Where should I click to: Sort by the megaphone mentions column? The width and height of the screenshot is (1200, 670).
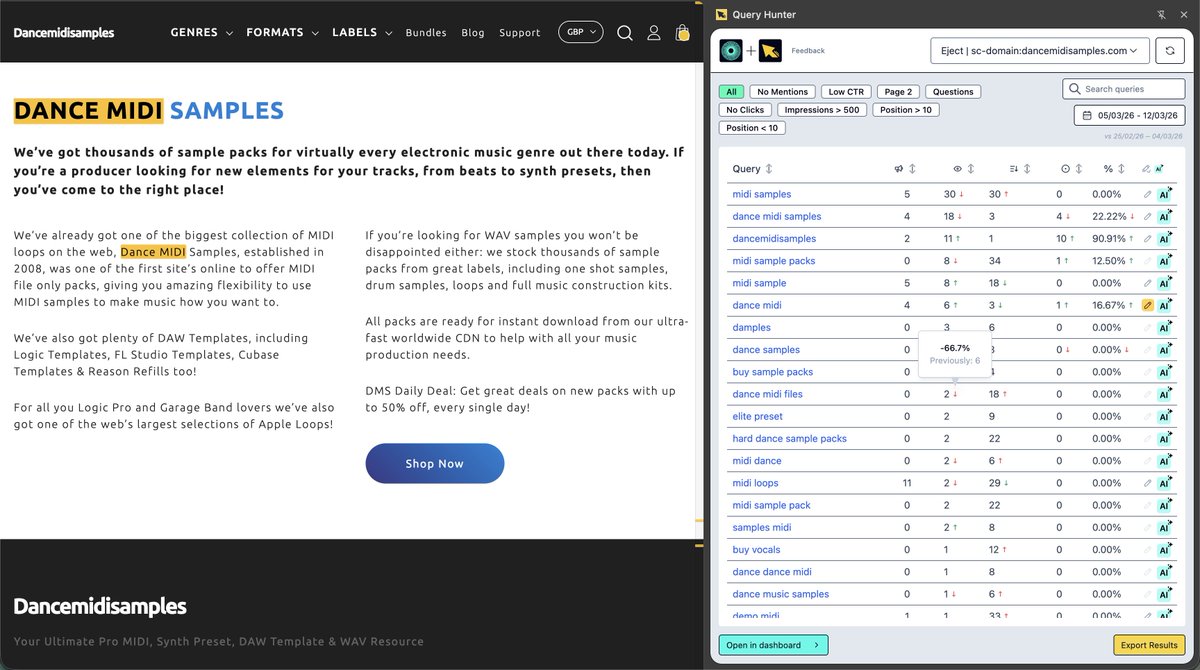pos(904,169)
